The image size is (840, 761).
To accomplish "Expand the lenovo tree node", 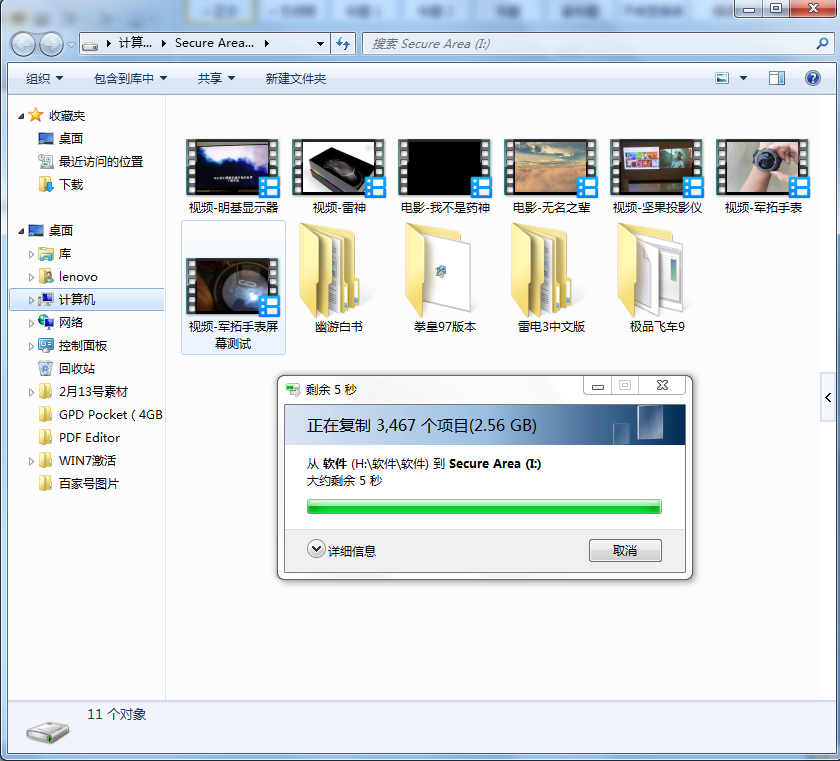I will click(31, 277).
